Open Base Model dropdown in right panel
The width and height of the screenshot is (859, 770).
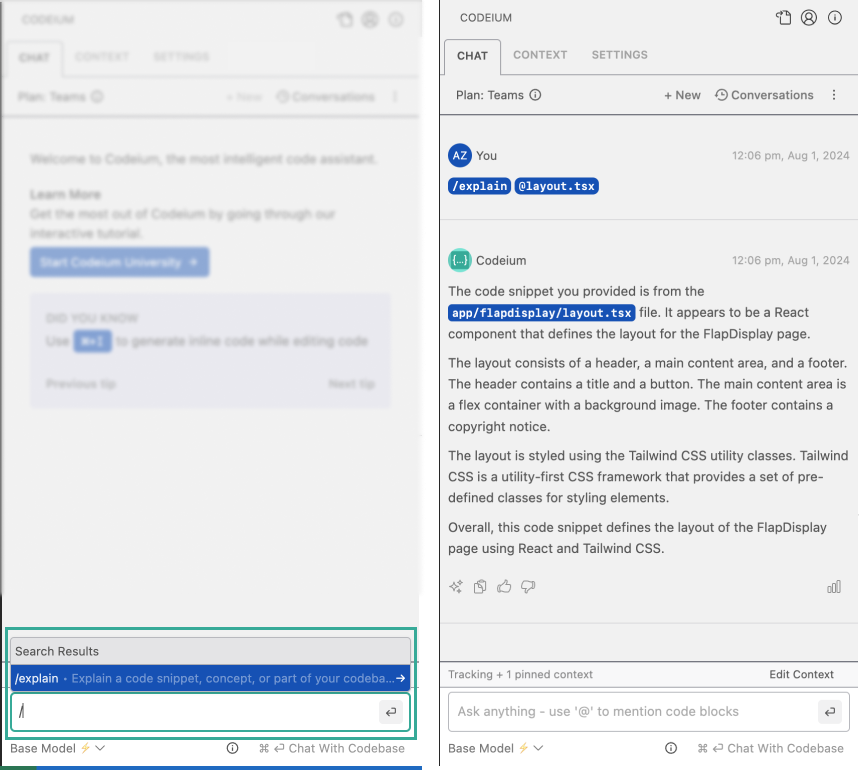coord(496,748)
